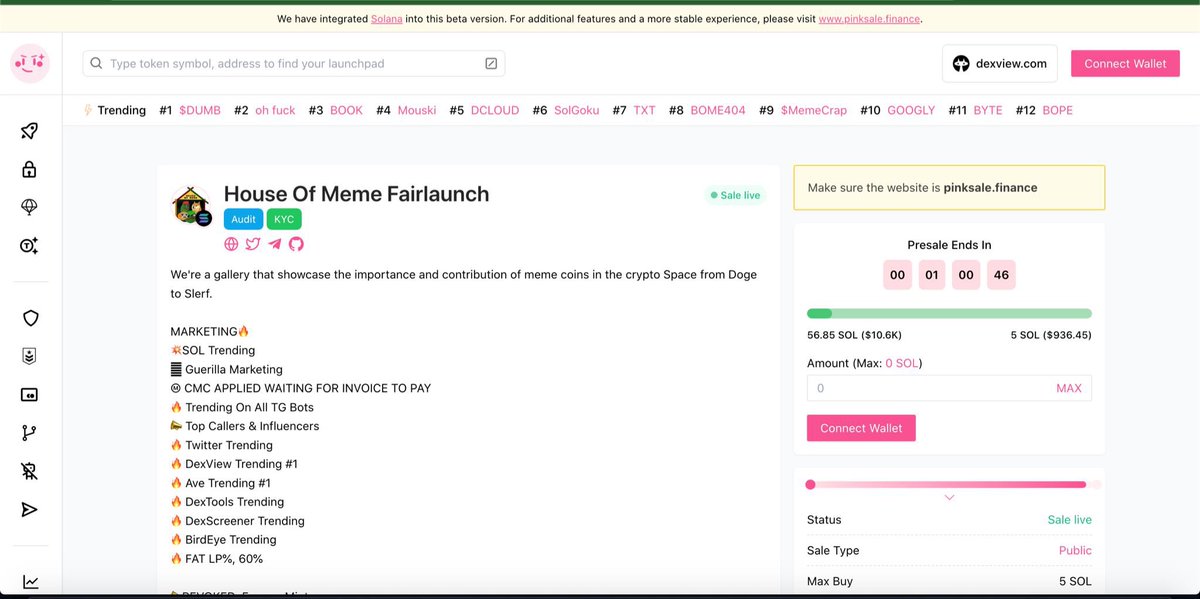Click the DexView Trending #1 line

234,464
